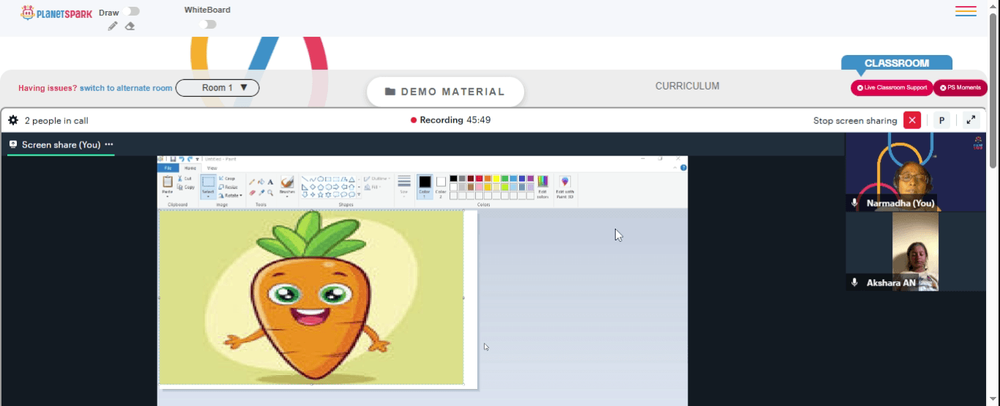
Task: Click the P button in call bar
Action: point(941,120)
